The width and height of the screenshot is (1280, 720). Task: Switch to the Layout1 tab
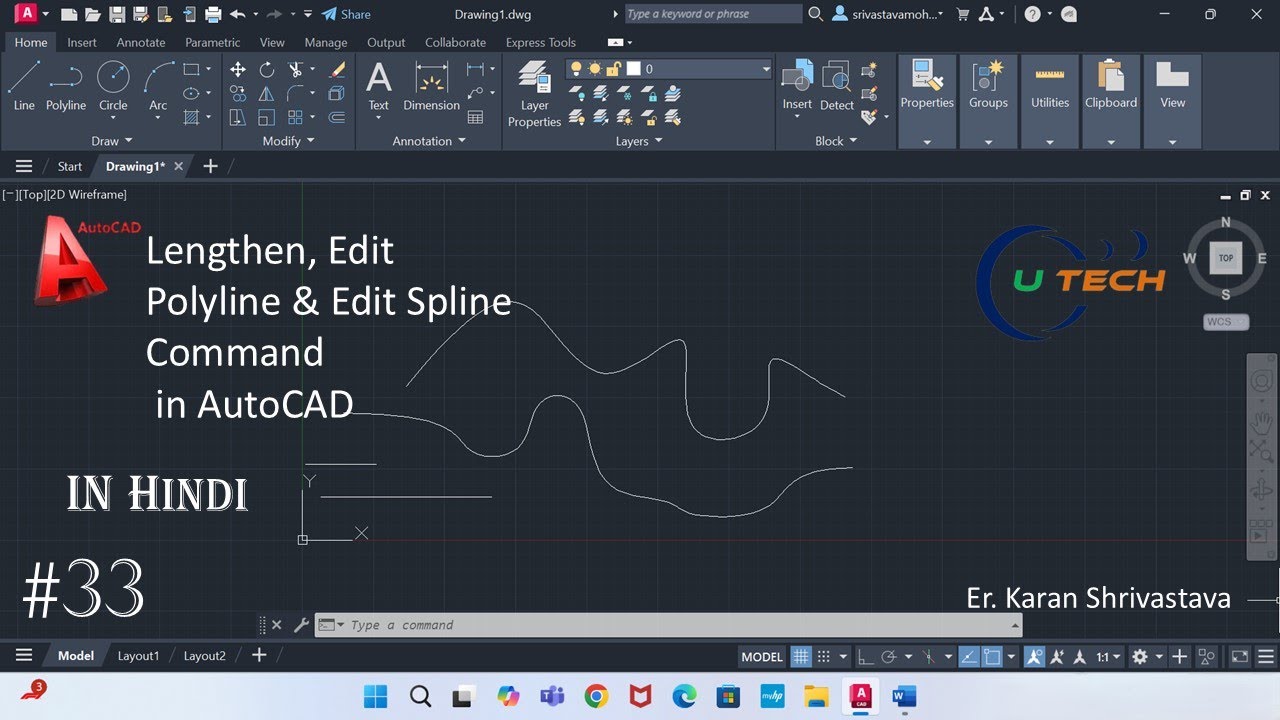point(138,656)
